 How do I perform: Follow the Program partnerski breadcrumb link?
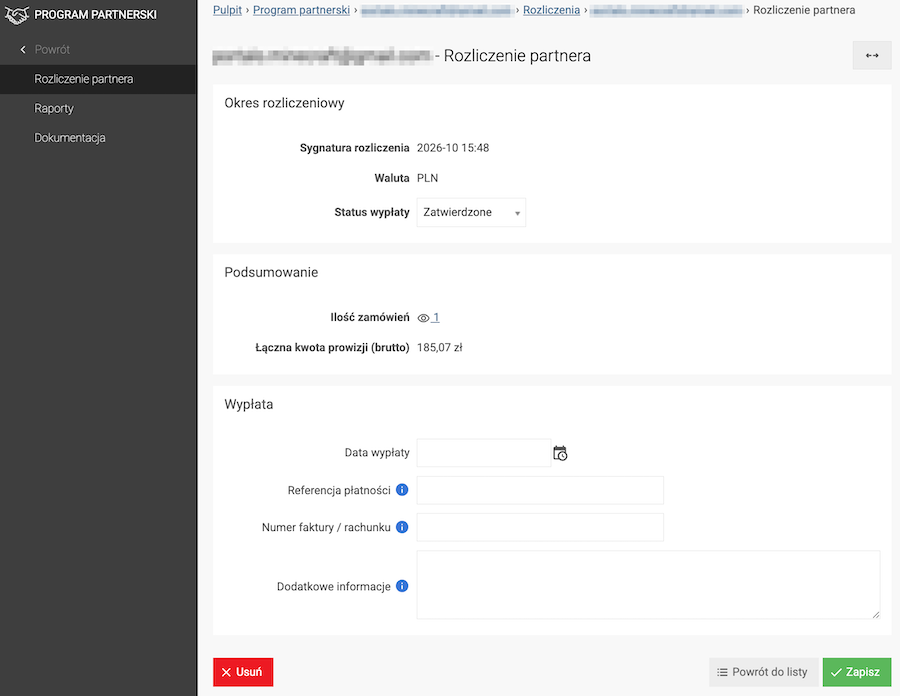tap(301, 10)
